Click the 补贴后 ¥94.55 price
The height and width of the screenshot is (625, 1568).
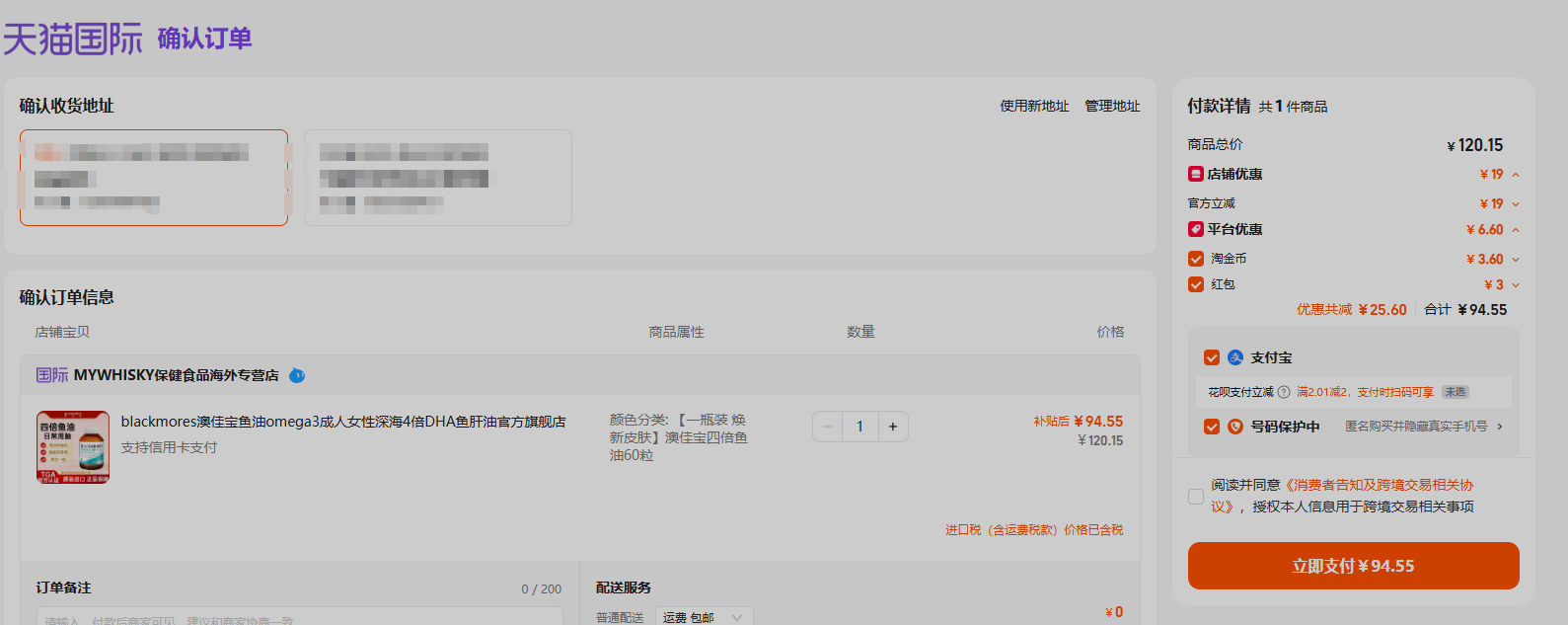tap(1079, 422)
